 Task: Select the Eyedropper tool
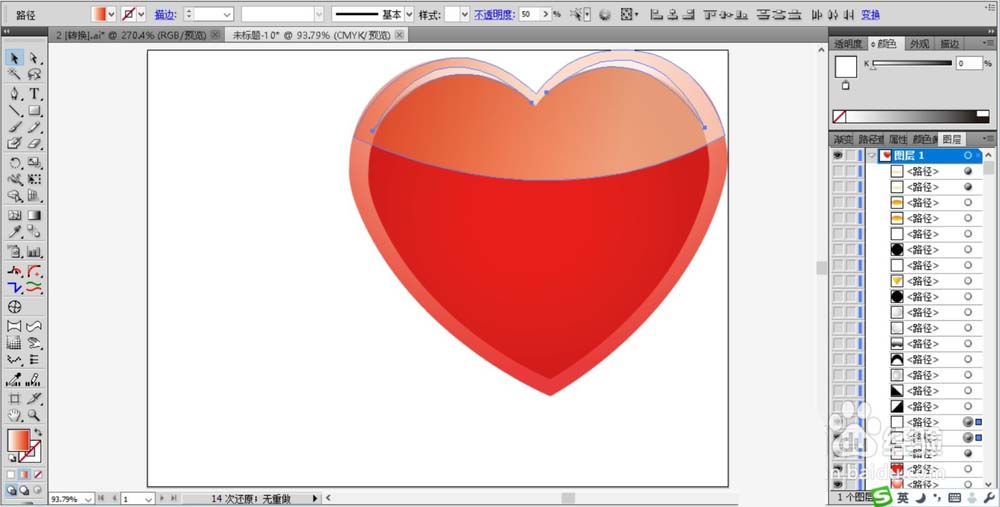point(14,232)
